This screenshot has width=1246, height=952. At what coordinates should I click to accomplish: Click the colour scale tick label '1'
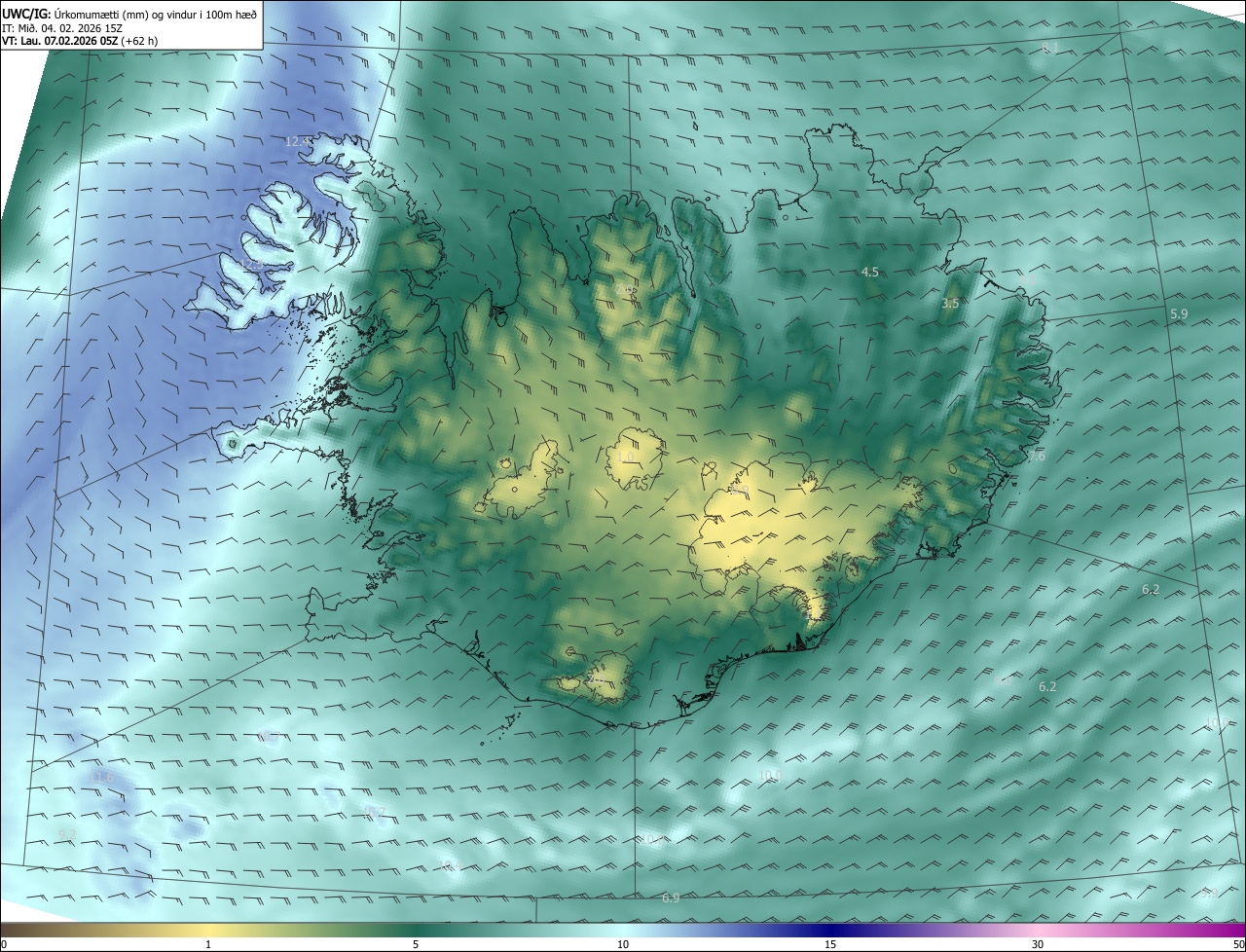point(208,944)
